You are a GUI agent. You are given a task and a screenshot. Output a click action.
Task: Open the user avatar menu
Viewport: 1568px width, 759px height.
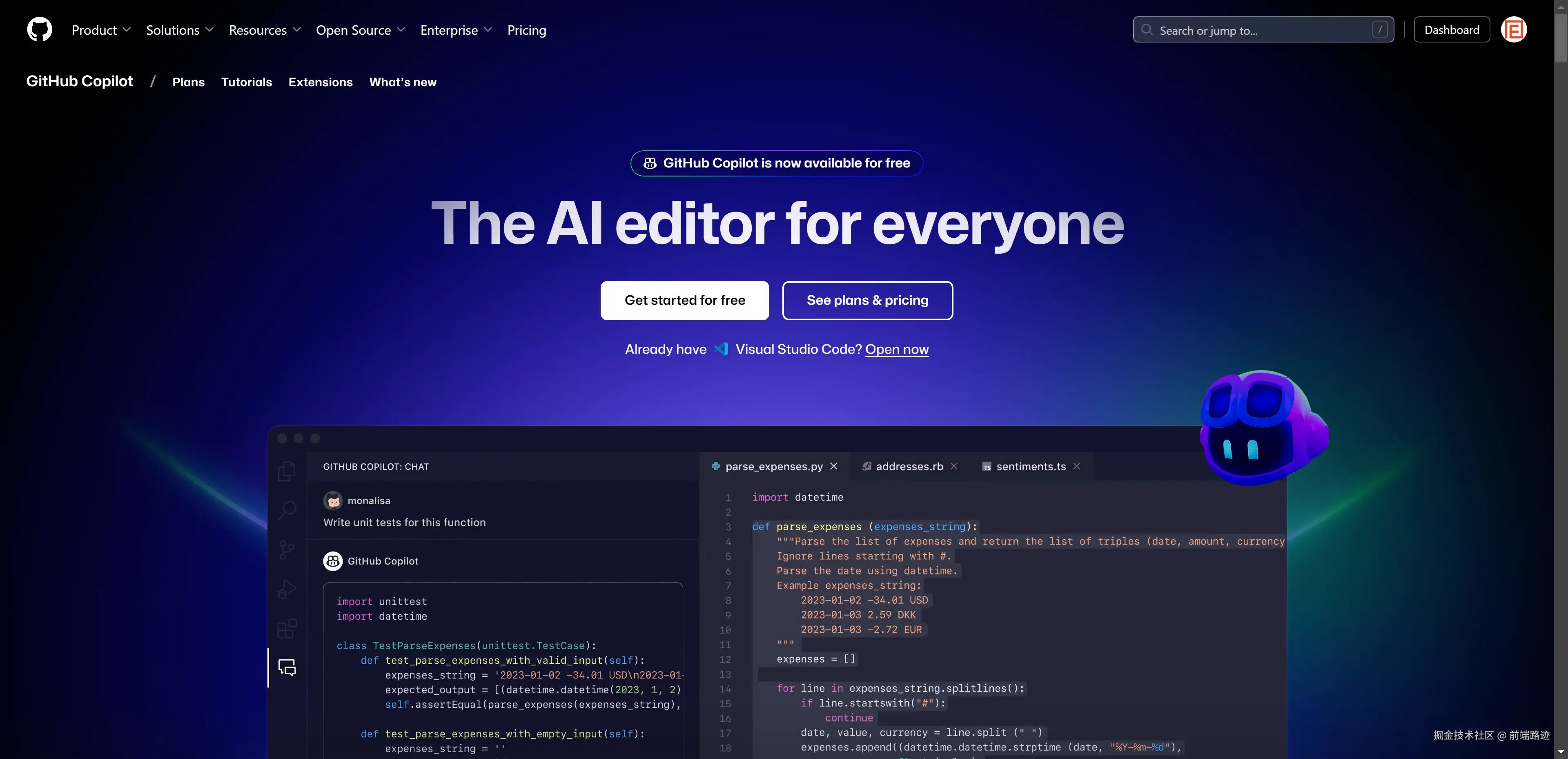[x=1513, y=30]
